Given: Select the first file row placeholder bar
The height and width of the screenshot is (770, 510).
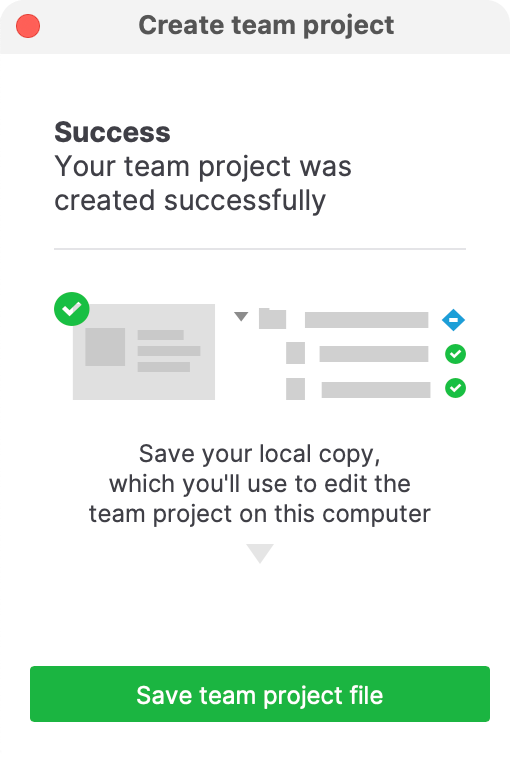Looking at the screenshot, I should 374,354.
